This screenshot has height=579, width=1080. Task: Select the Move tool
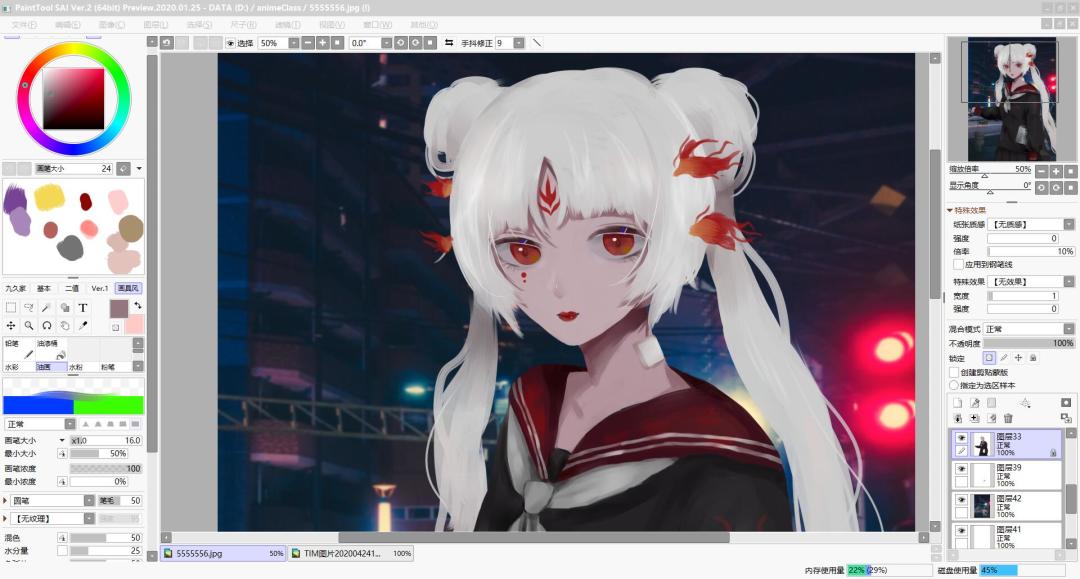[11, 326]
